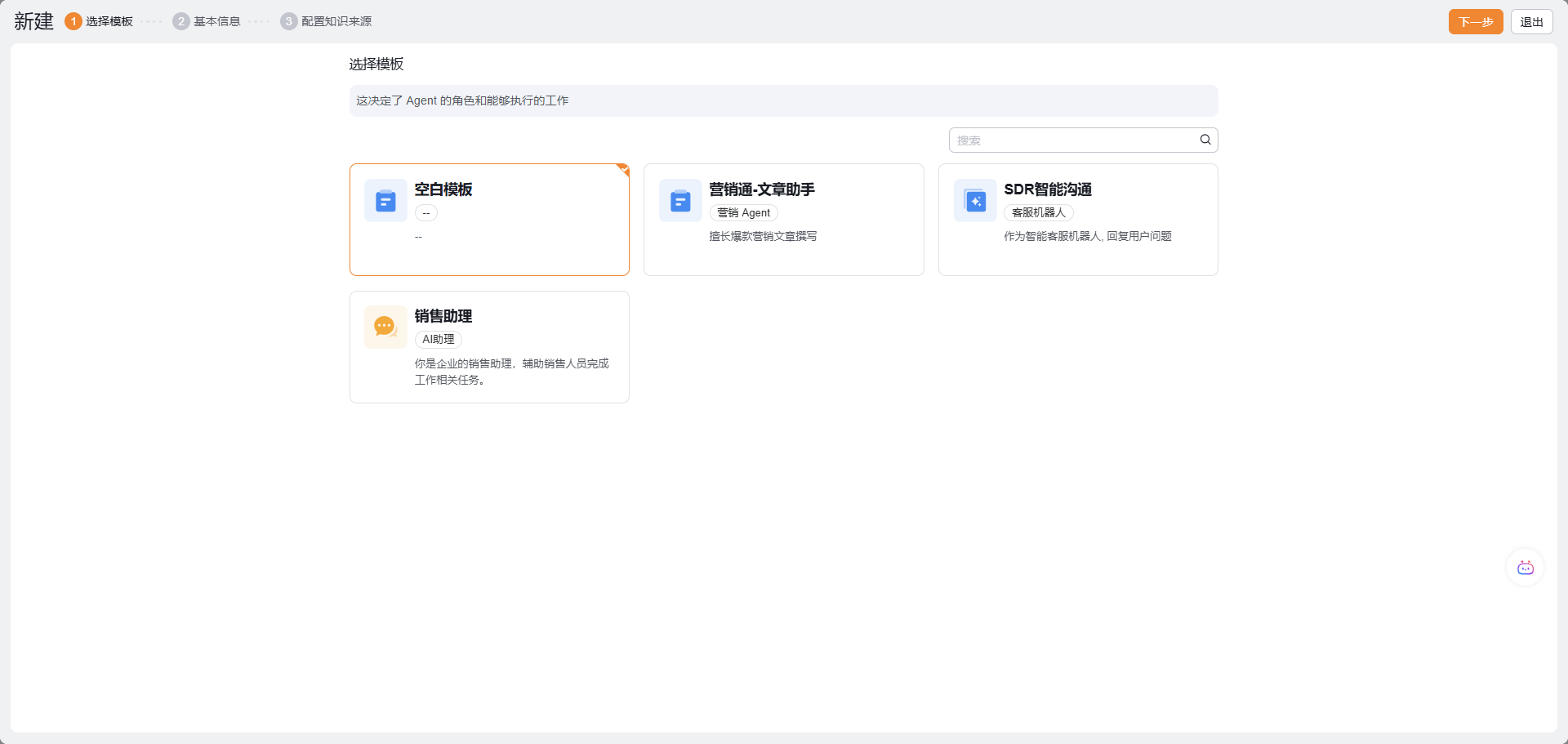
Task: Click the 退出 button
Action: [1531, 22]
